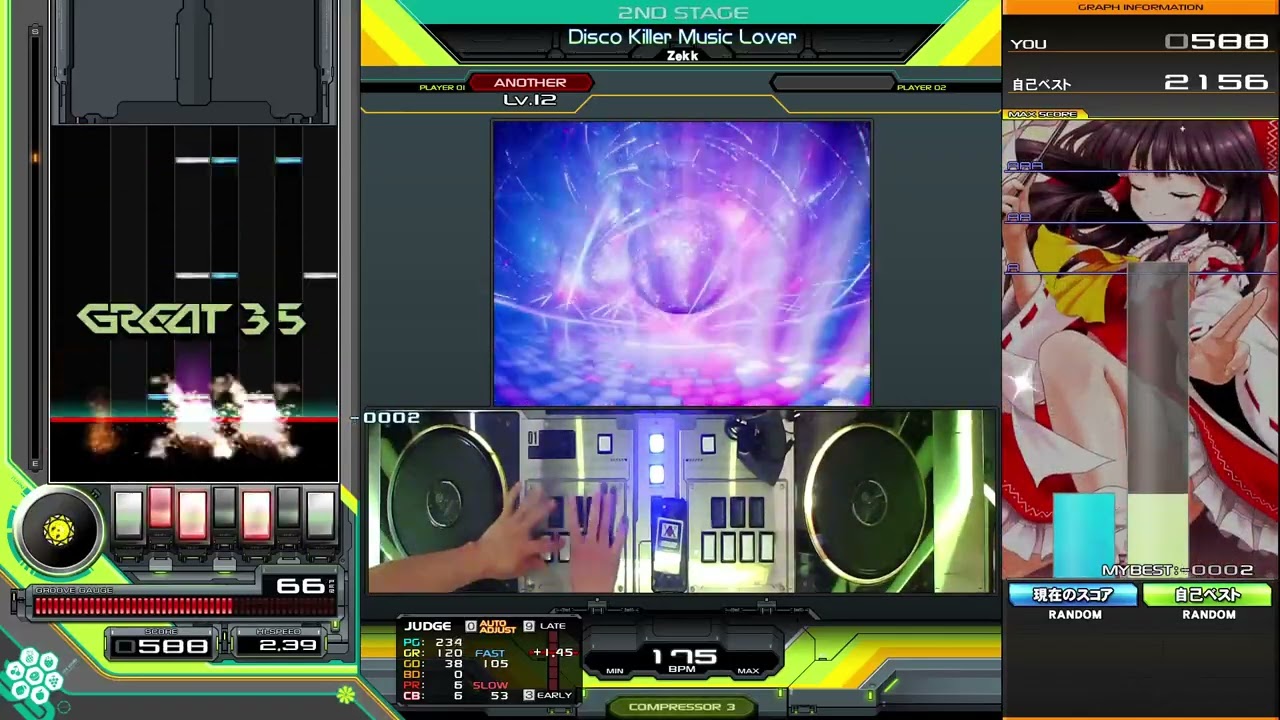Click the 自己ベスト score 2156 at top
Image resolution: width=1280 pixels, height=720 pixels.
[1216, 83]
